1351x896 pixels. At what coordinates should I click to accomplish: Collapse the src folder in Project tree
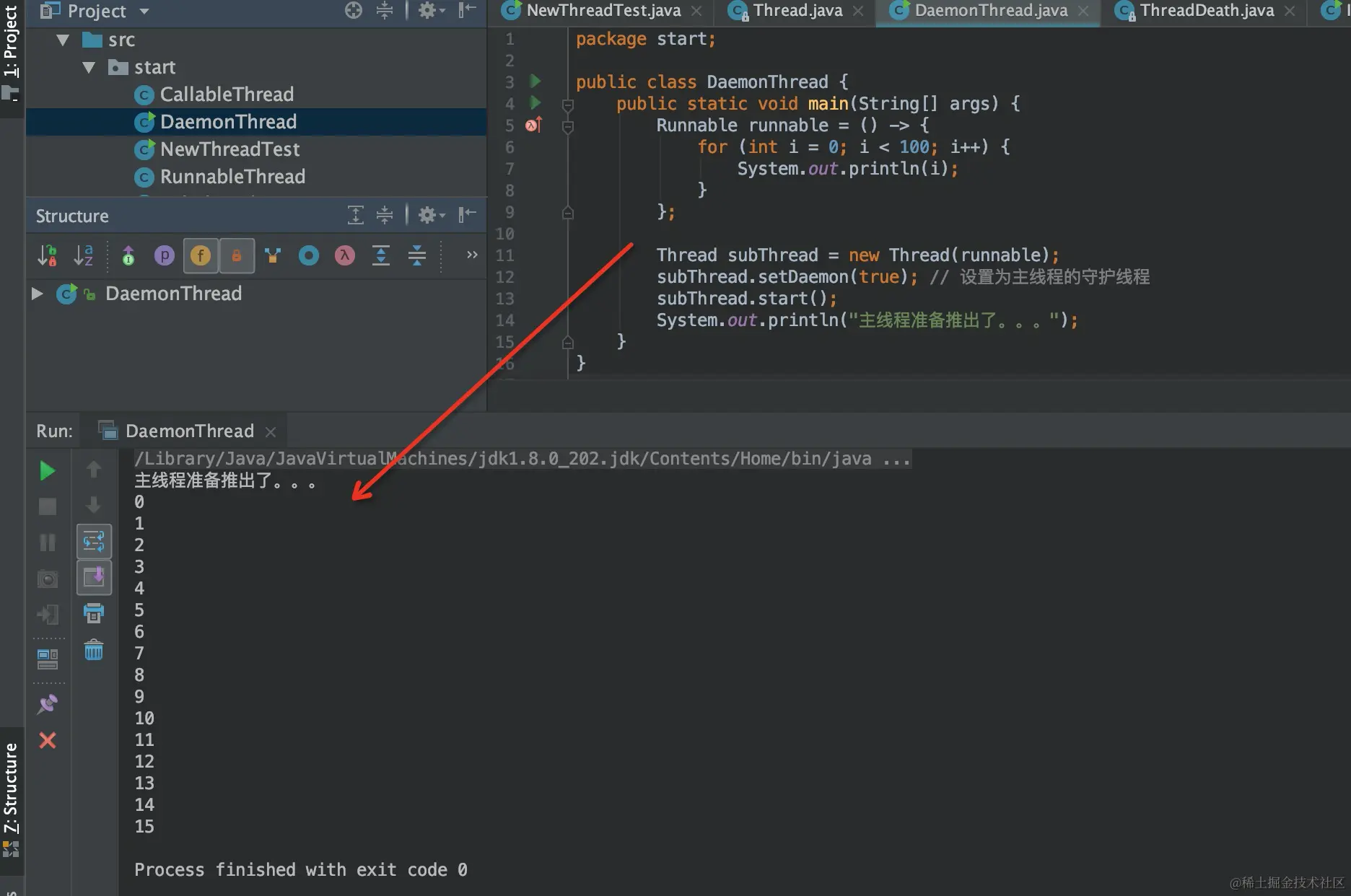64,40
